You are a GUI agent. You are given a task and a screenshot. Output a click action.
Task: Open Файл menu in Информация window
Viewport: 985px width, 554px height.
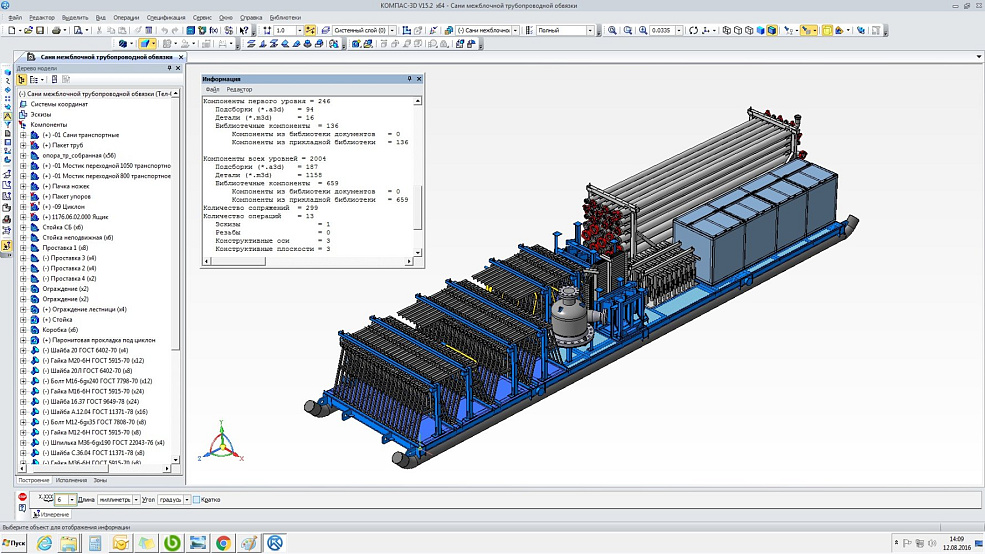pos(212,89)
